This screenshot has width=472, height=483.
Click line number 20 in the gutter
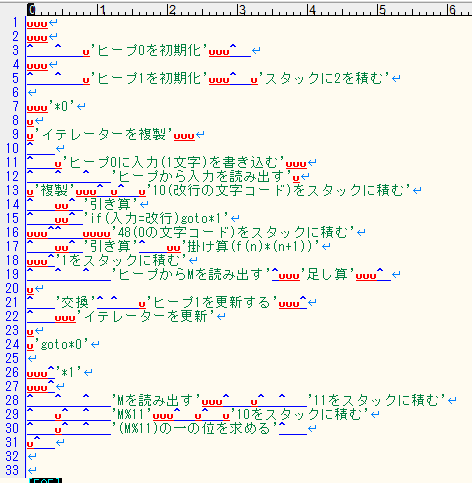[x=12, y=289]
